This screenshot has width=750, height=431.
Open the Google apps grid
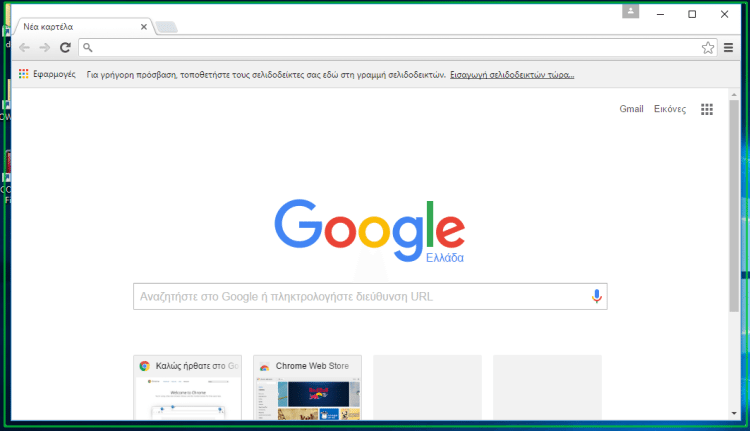[x=707, y=109]
